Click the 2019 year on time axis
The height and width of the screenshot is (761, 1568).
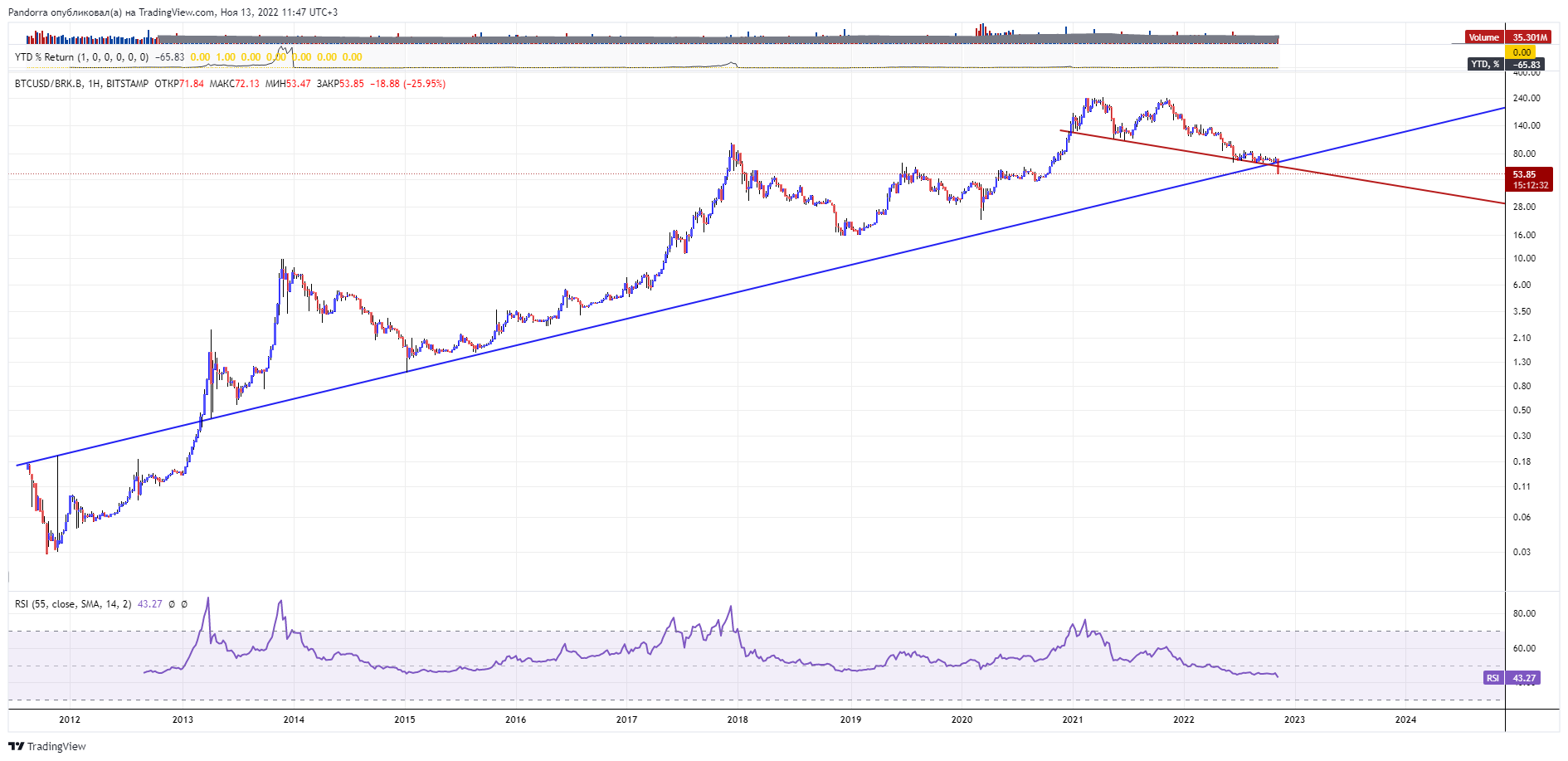click(850, 720)
